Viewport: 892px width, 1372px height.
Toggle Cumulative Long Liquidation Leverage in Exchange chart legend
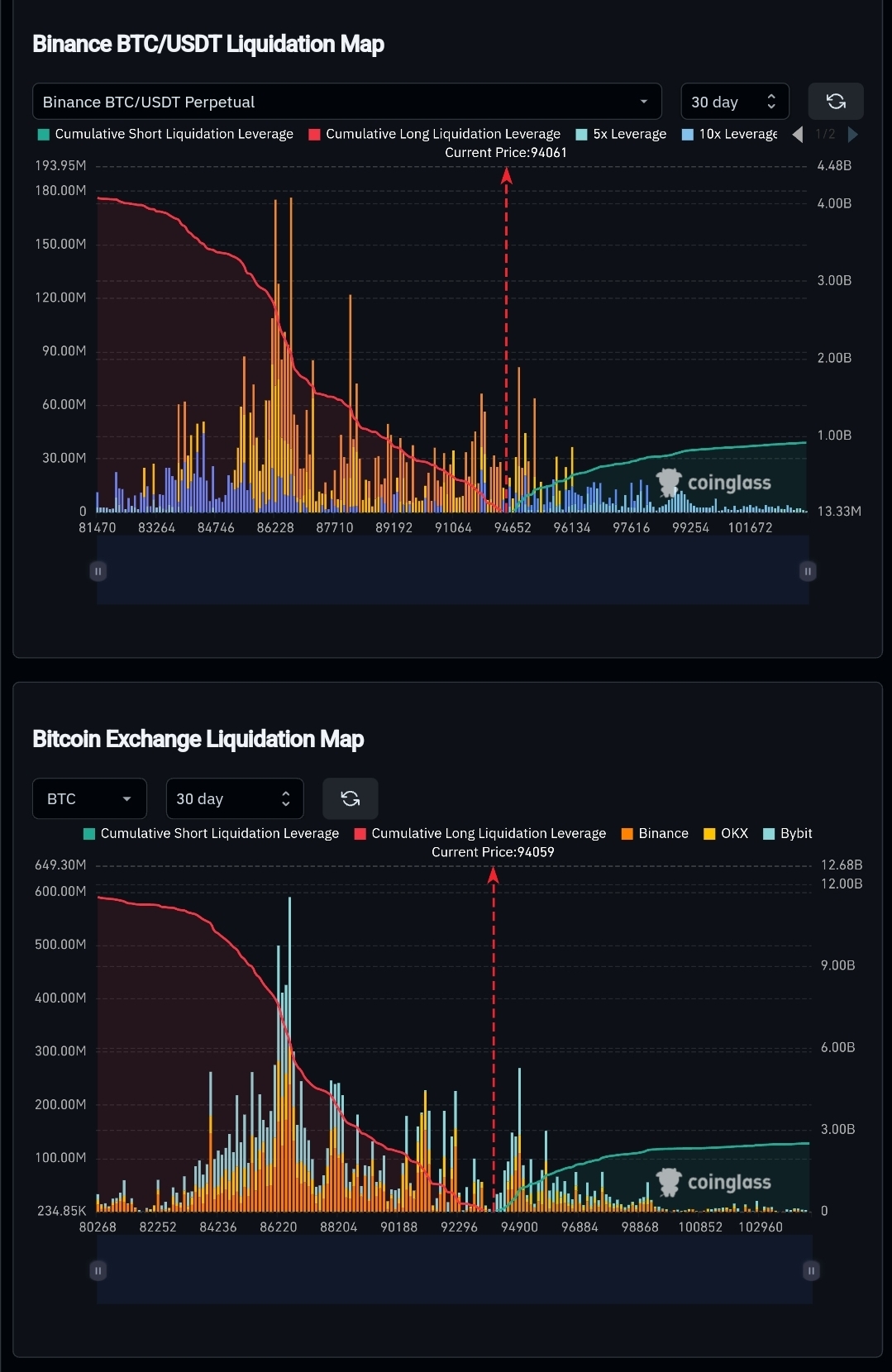point(480,833)
